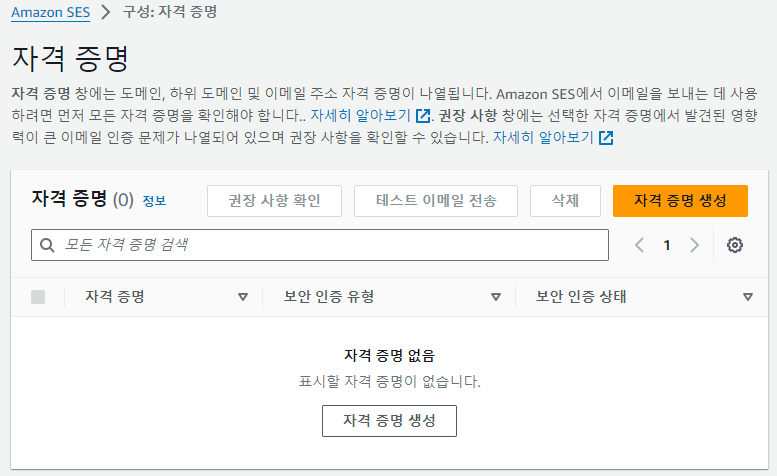777x476 pixels.
Task: Sort by 보안 인증 상태 column arrow
Action: point(748,297)
